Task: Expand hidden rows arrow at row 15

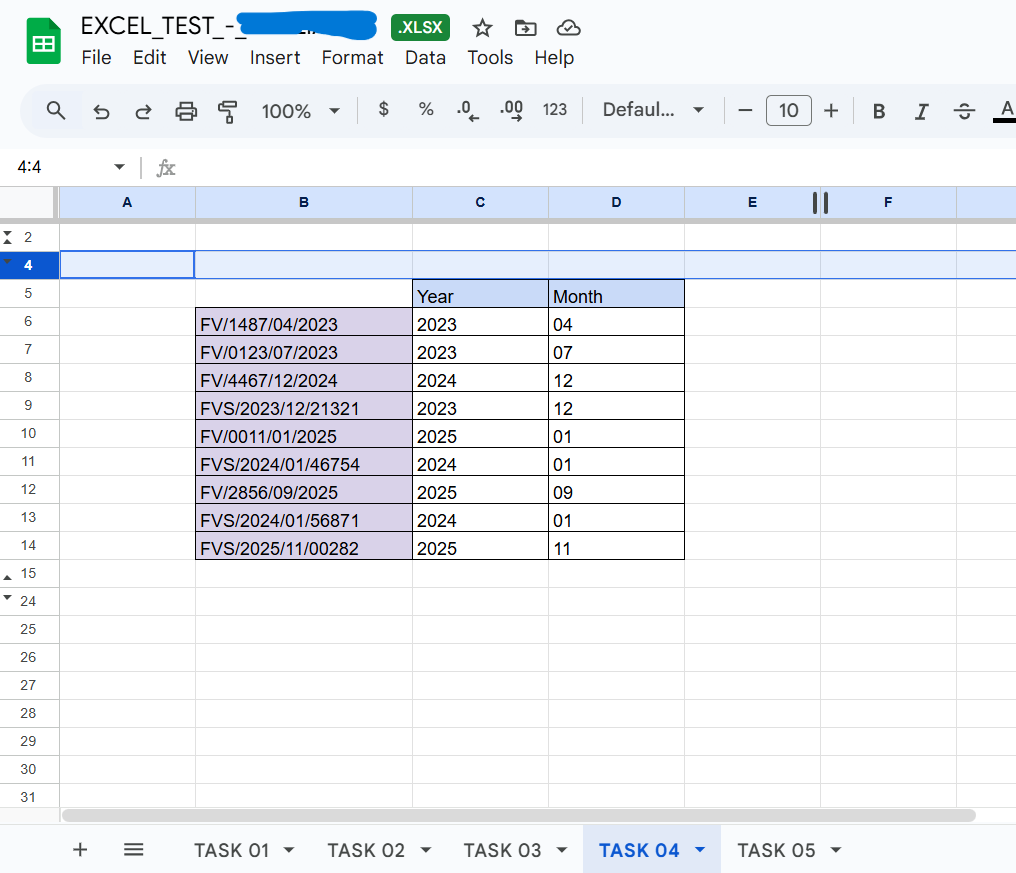Action: click(x=8, y=577)
